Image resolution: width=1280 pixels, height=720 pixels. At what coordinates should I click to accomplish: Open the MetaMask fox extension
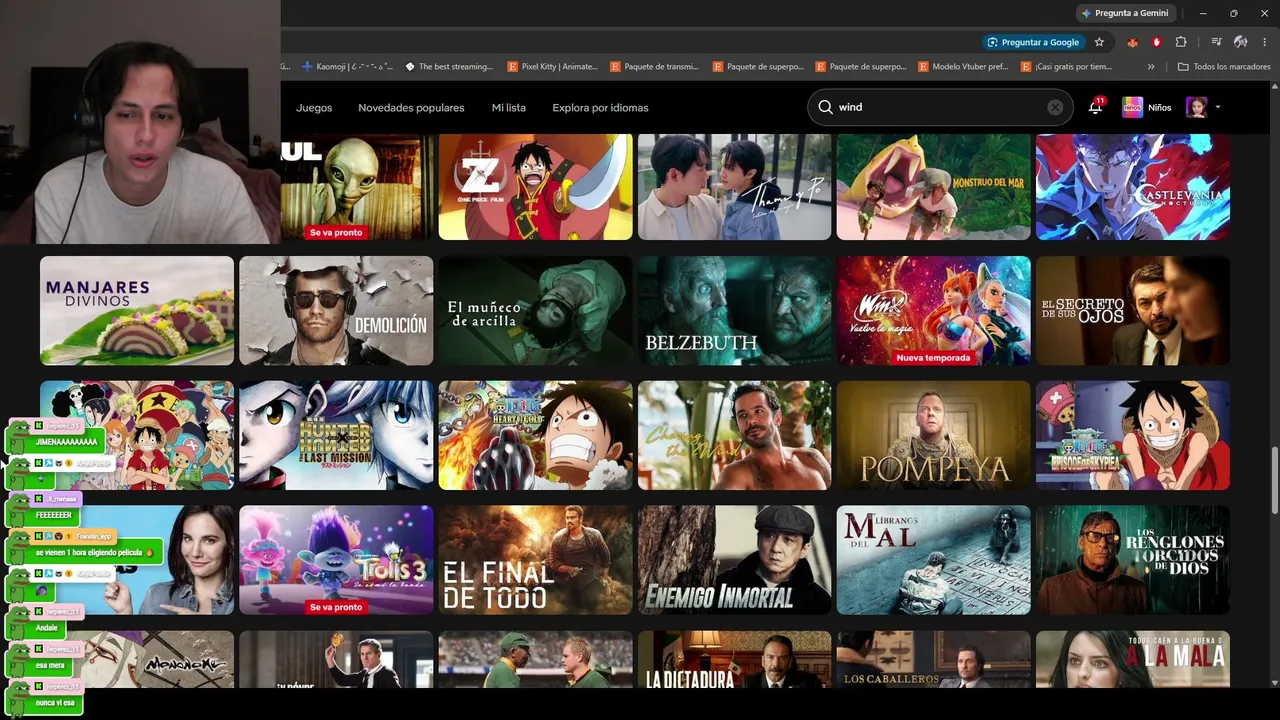point(1133,42)
